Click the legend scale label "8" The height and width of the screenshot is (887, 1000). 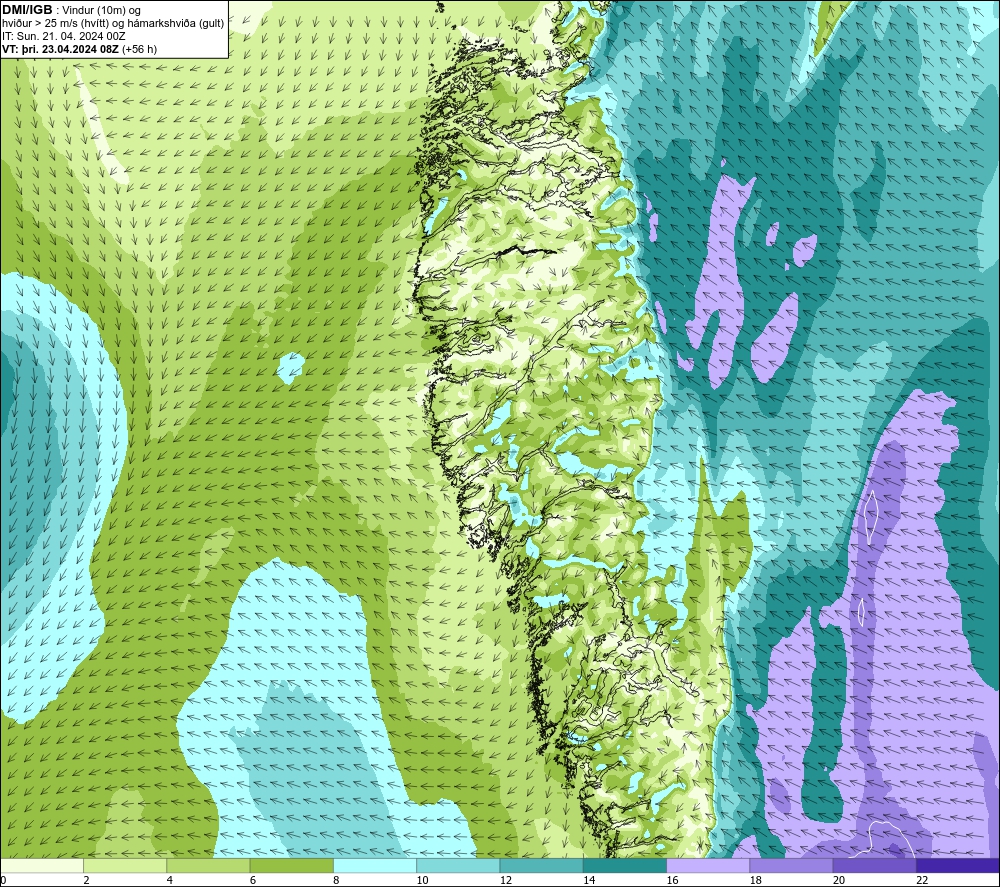pyautogui.click(x=336, y=880)
